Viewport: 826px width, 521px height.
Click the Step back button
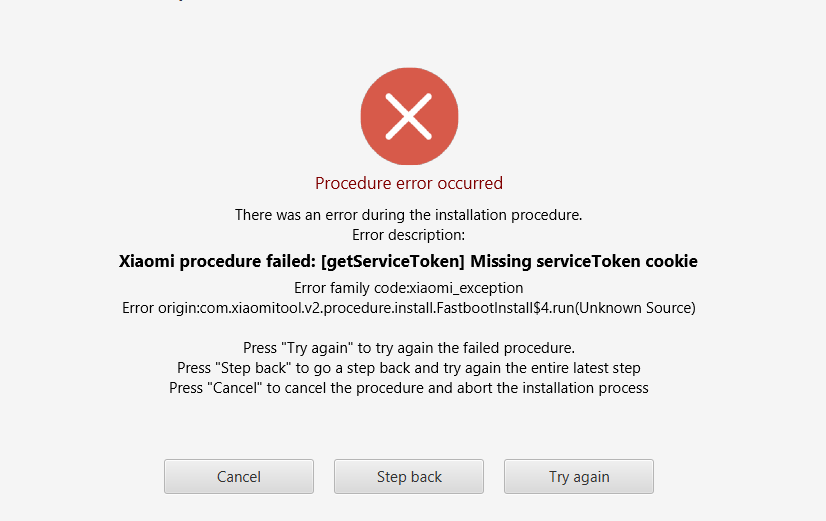pyautogui.click(x=409, y=476)
